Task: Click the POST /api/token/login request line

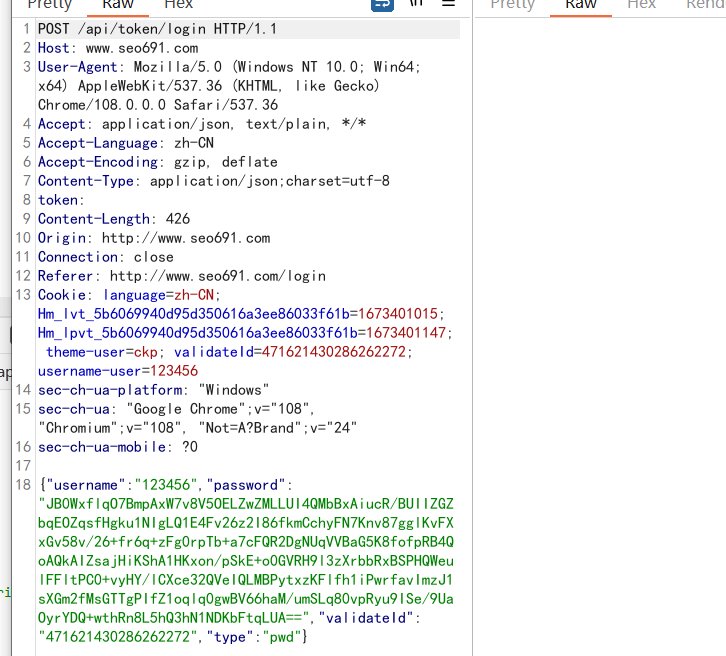Action: click(x=150, y=29)
